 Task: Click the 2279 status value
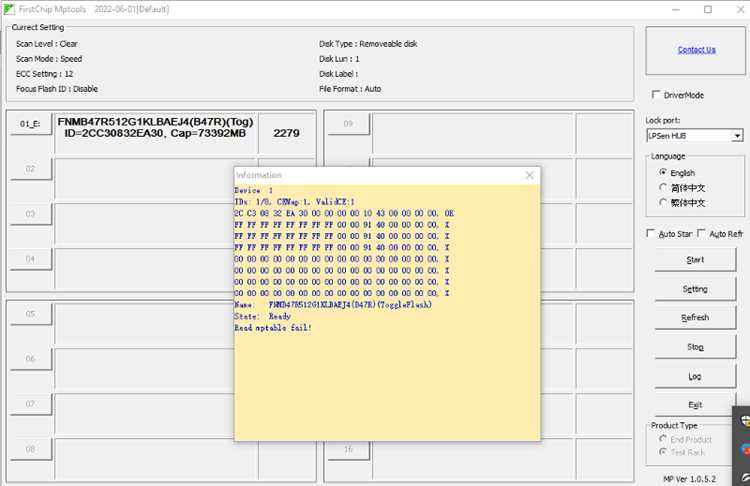coord(287,133)
